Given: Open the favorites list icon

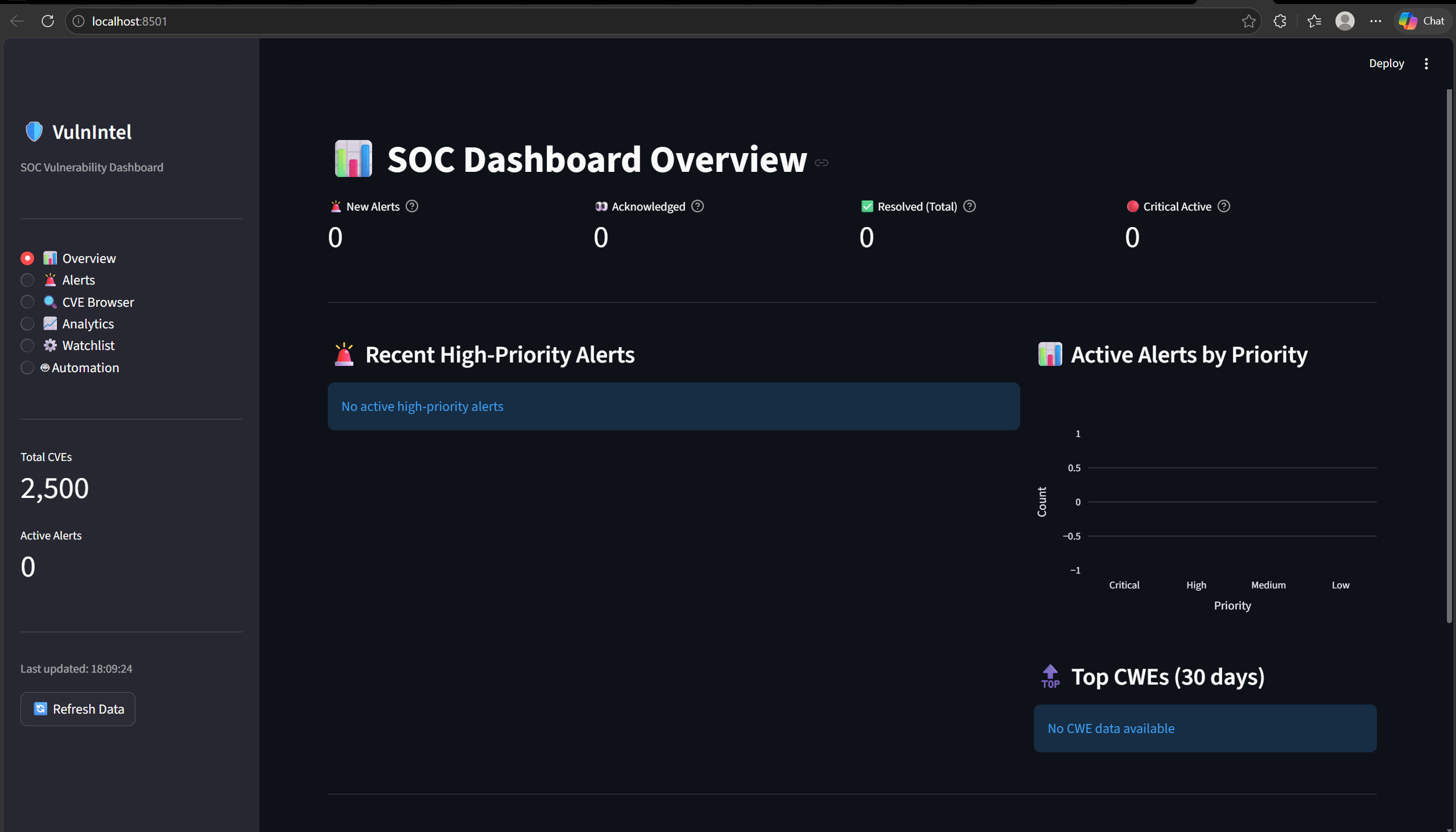Looking at the screenshot, I should point(1314,21).
